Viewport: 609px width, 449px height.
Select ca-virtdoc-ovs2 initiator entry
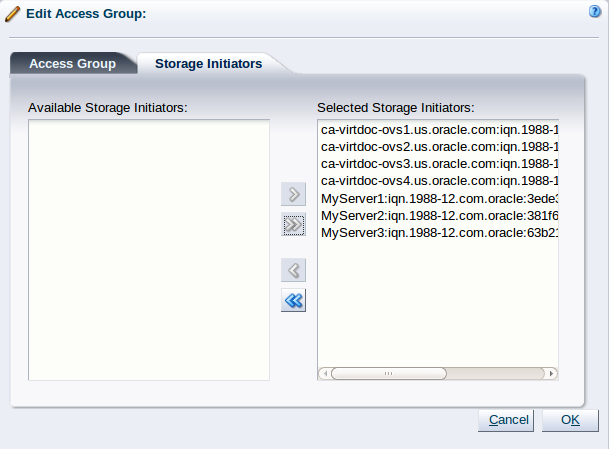coord(438,147)
